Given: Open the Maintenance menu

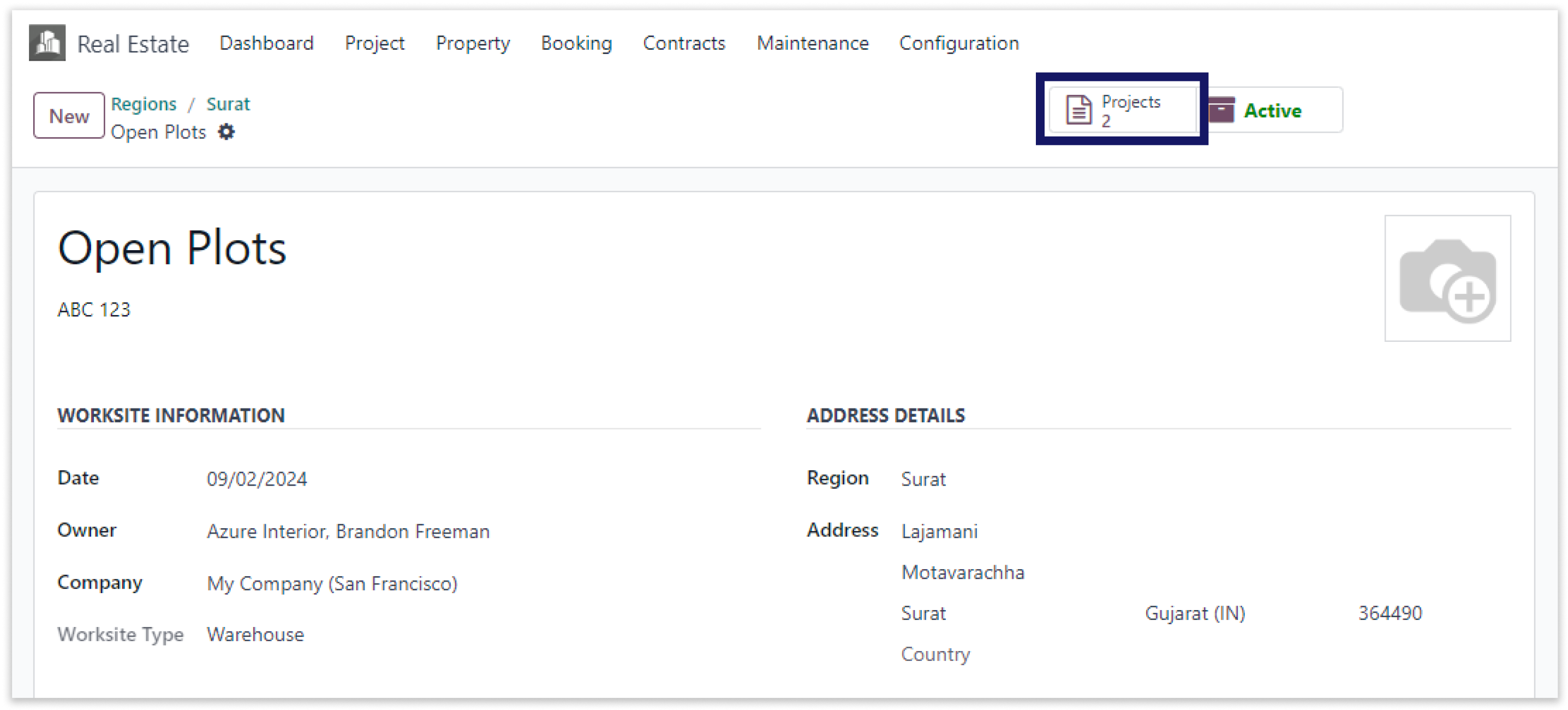Looking at the screenshot, I should [813, 43].
